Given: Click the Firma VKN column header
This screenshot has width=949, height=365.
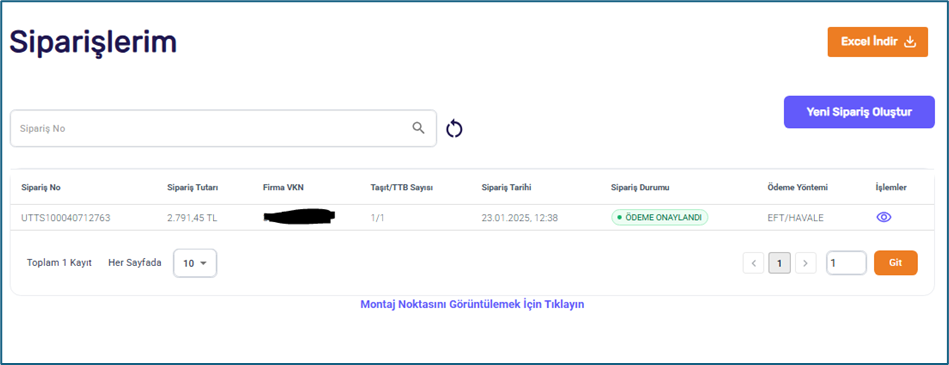Looking at the screenshot, I should coord(283,188).
